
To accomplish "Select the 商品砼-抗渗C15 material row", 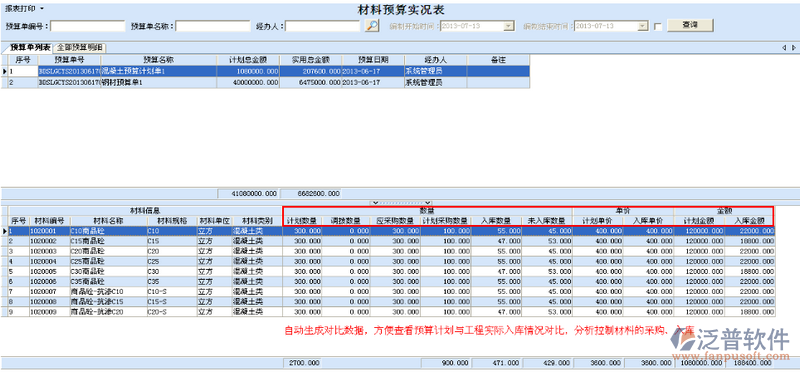I will (x=388, y=302).
